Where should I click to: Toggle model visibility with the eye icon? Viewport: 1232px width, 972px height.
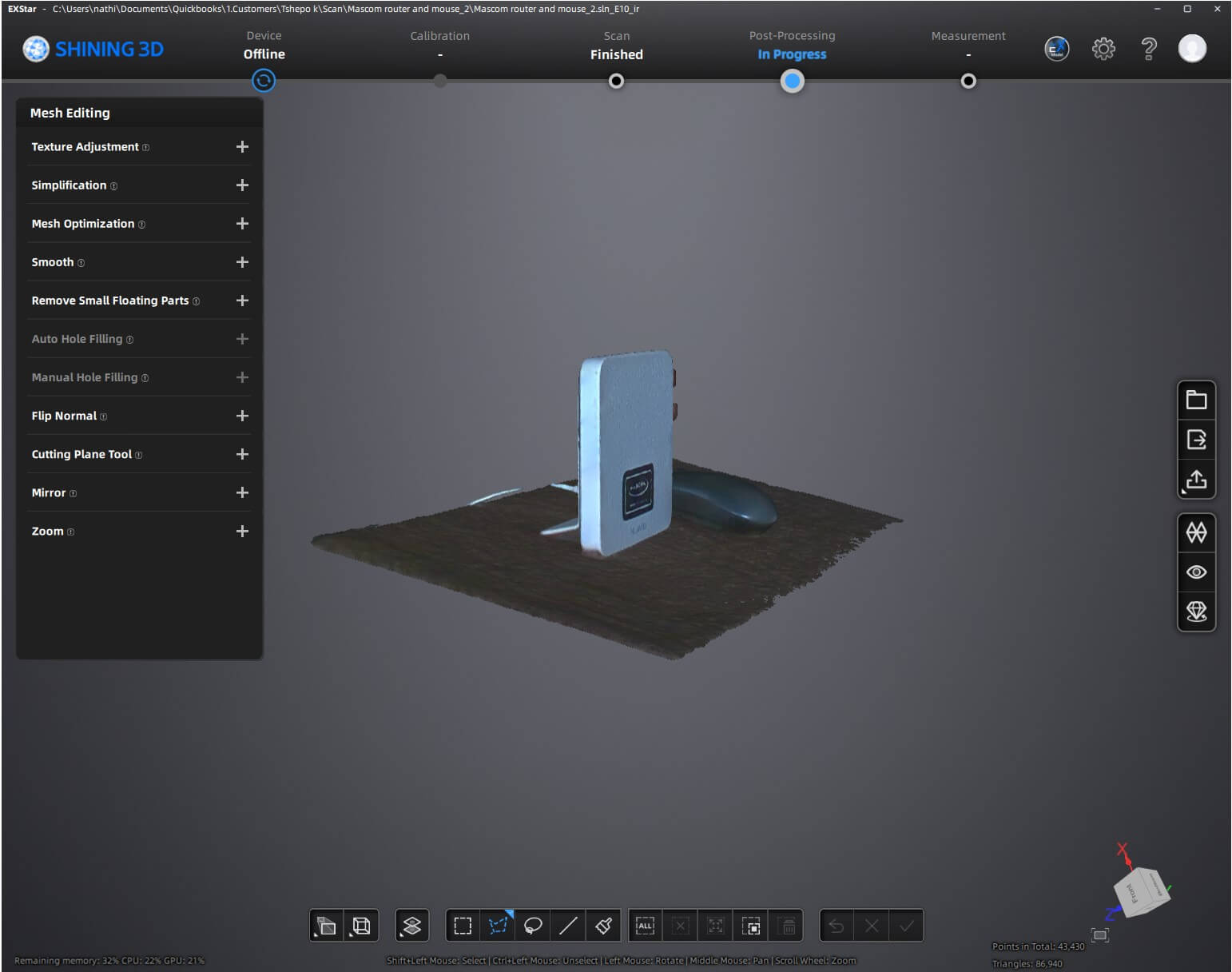pyautogui.click(x=1196, y=572)
